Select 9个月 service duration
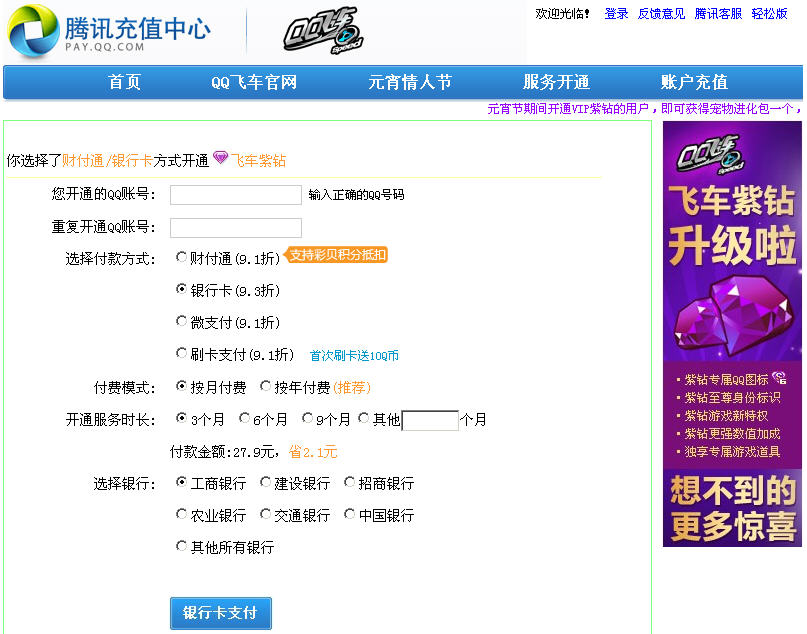Image resolution: width=807 pixels, height=634 pixels. click(307, 418)
